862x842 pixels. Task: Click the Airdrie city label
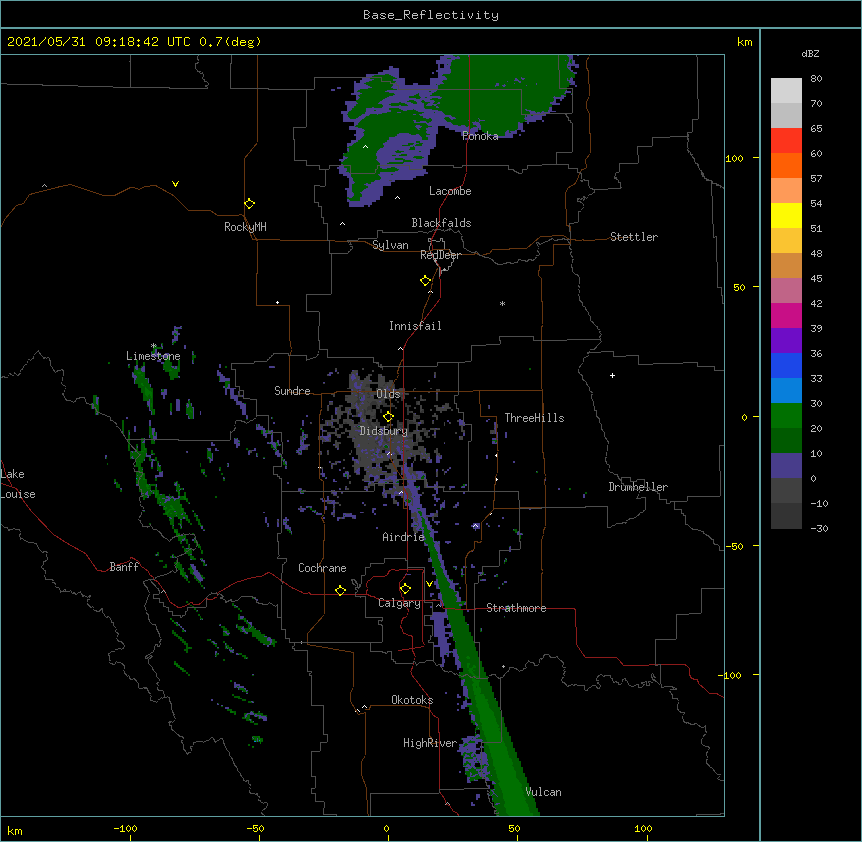coord(404,537)
